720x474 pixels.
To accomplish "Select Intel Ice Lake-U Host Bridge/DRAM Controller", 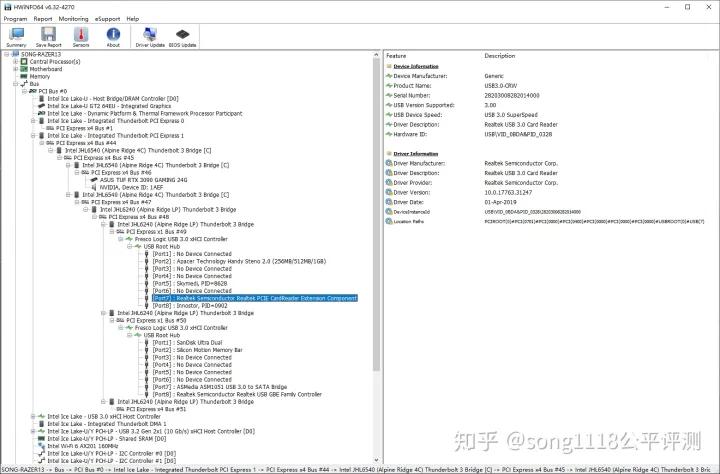I will (112, 98).
